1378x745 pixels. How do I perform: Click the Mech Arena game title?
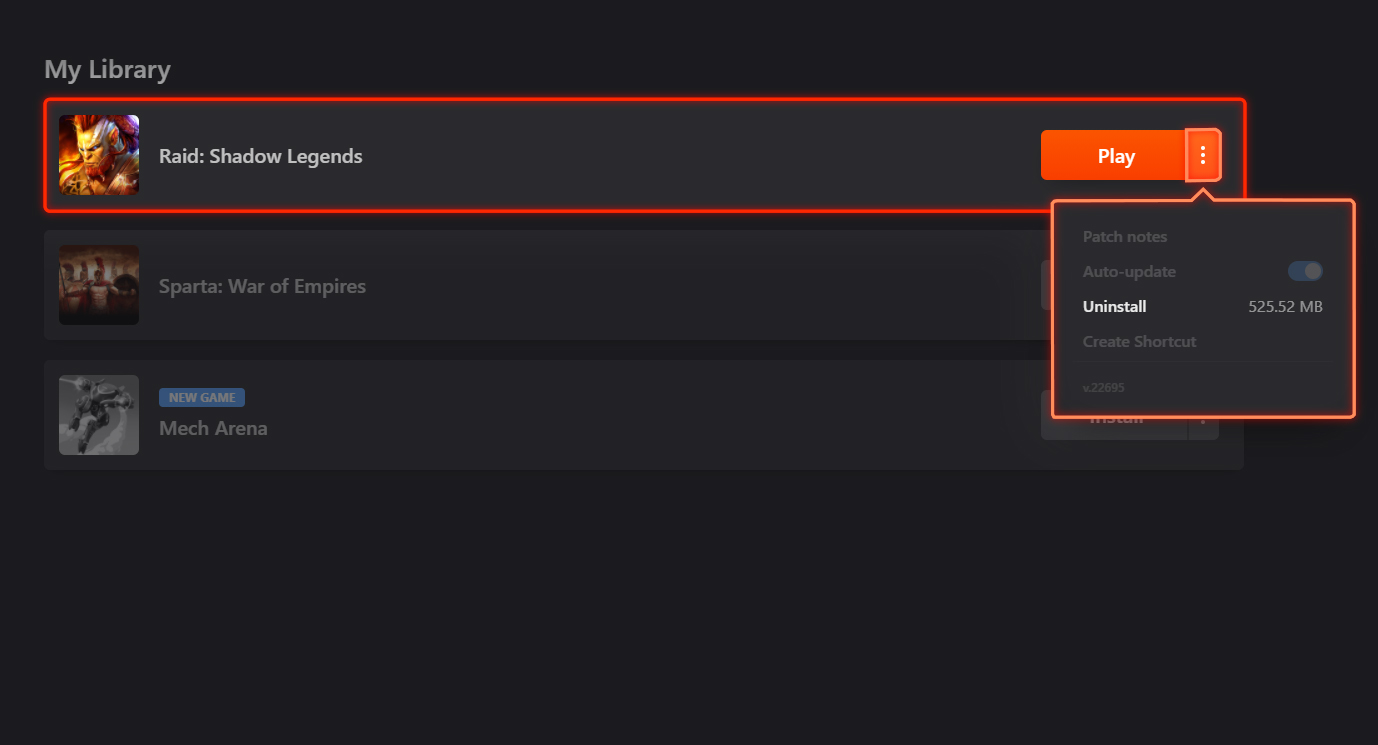point(213,428)
